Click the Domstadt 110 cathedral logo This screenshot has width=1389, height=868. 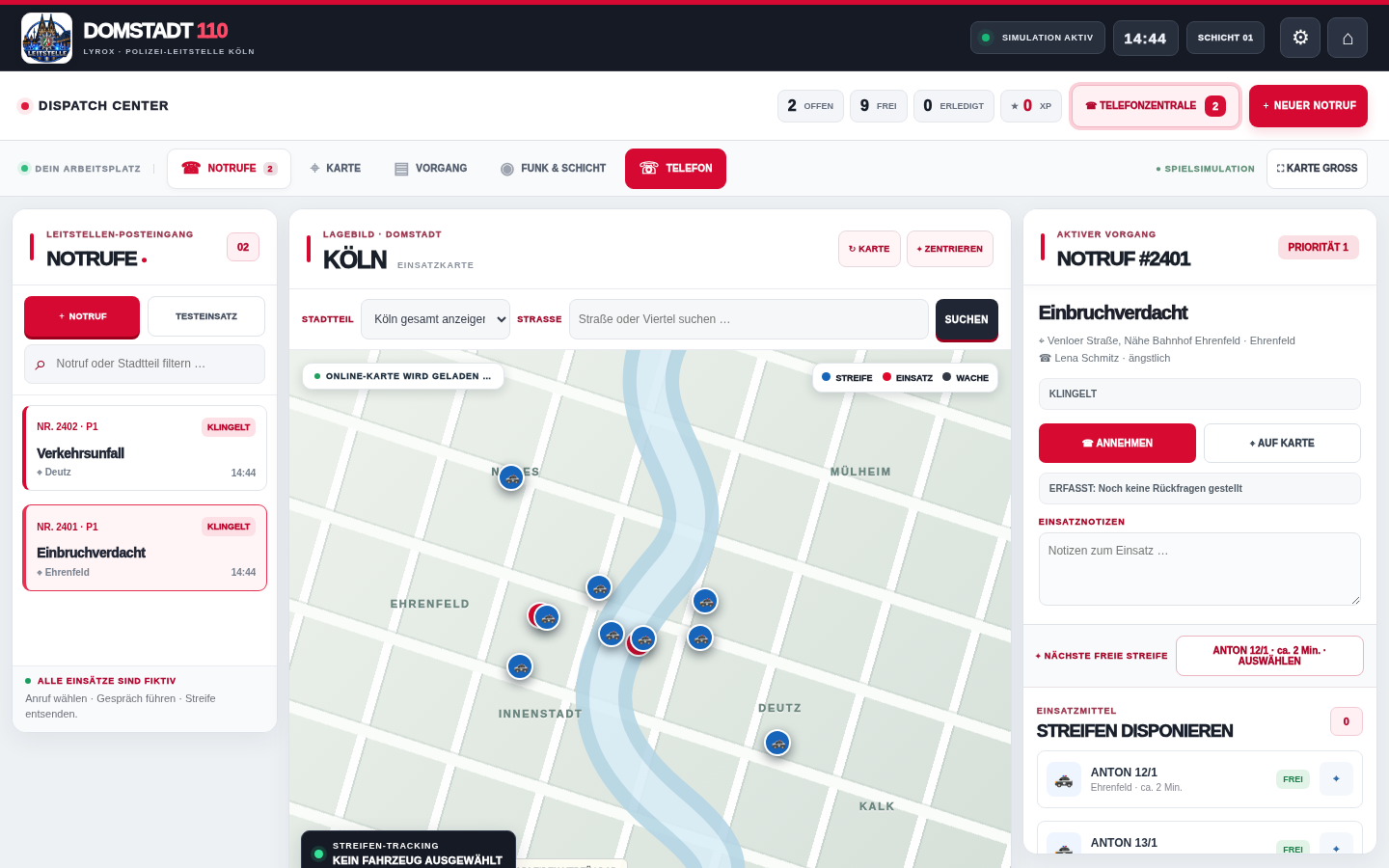tap(46, 39)
